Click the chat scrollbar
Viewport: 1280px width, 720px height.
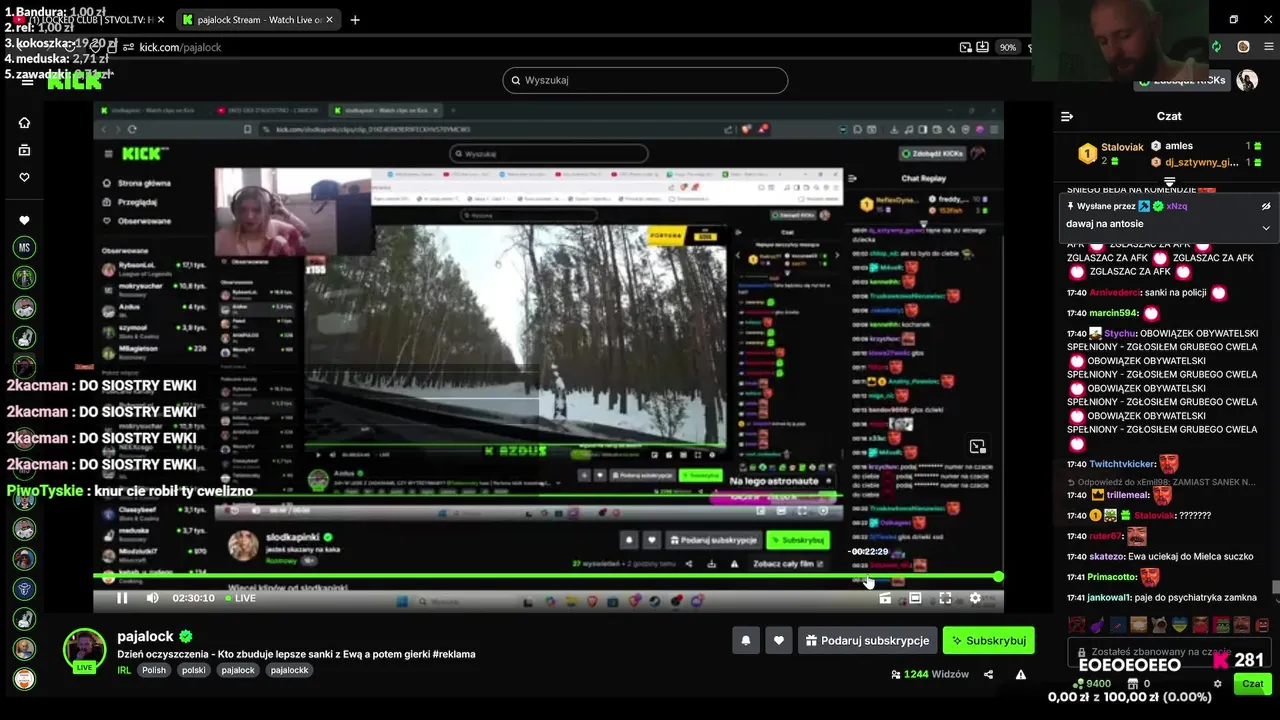tap(1275, 588)
